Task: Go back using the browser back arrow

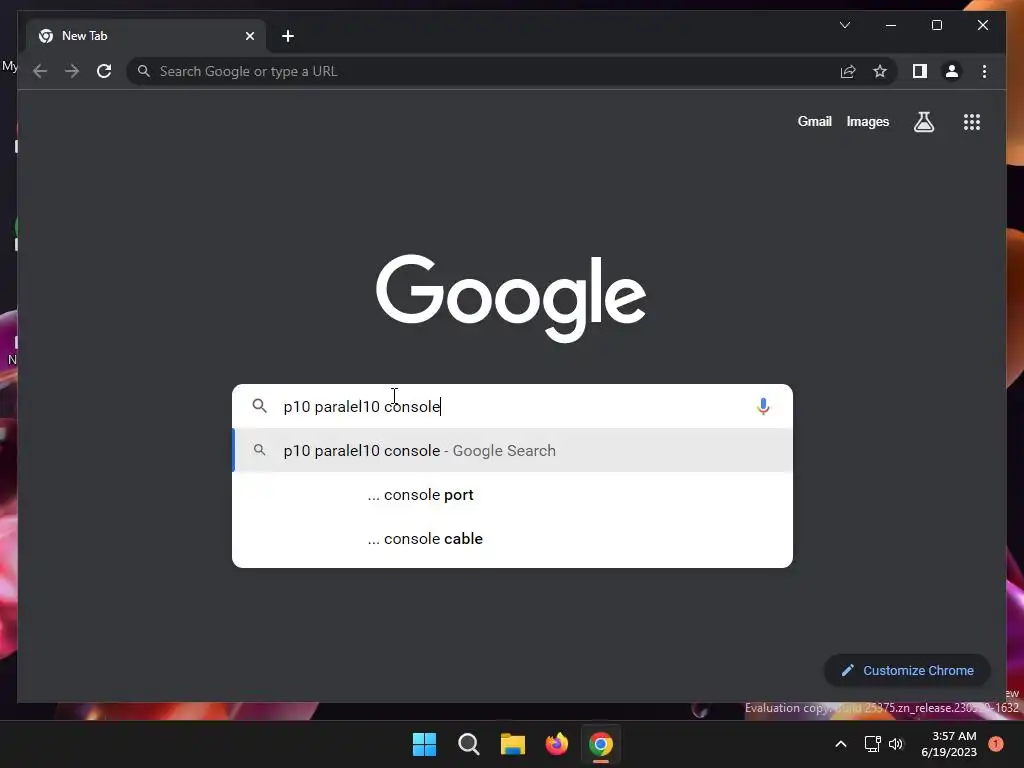Action: click(x=40, y=71)
